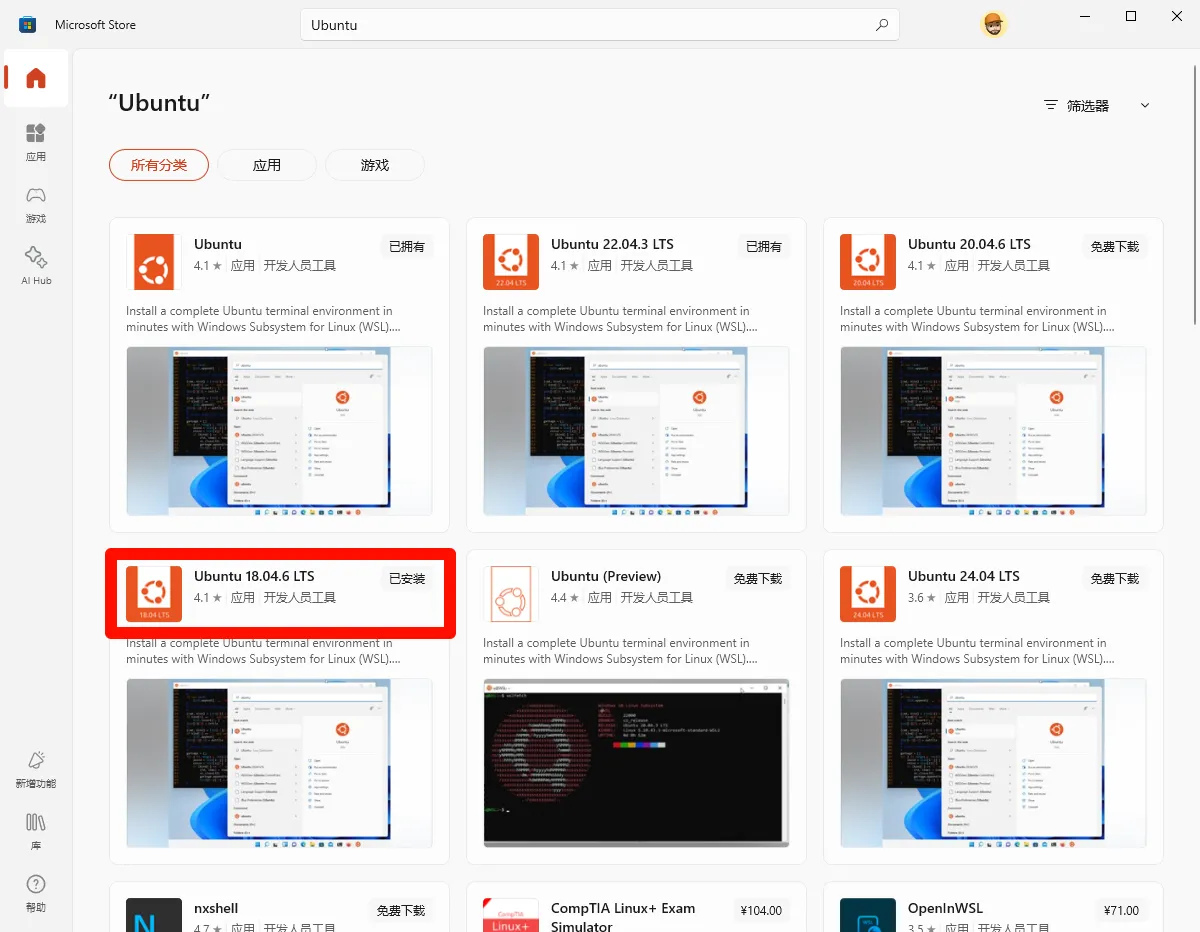The height and width of the screenshot is (932, 1200).
Task: Click the vertical scrollbar thumb
Action: [x=1195, y=197]
